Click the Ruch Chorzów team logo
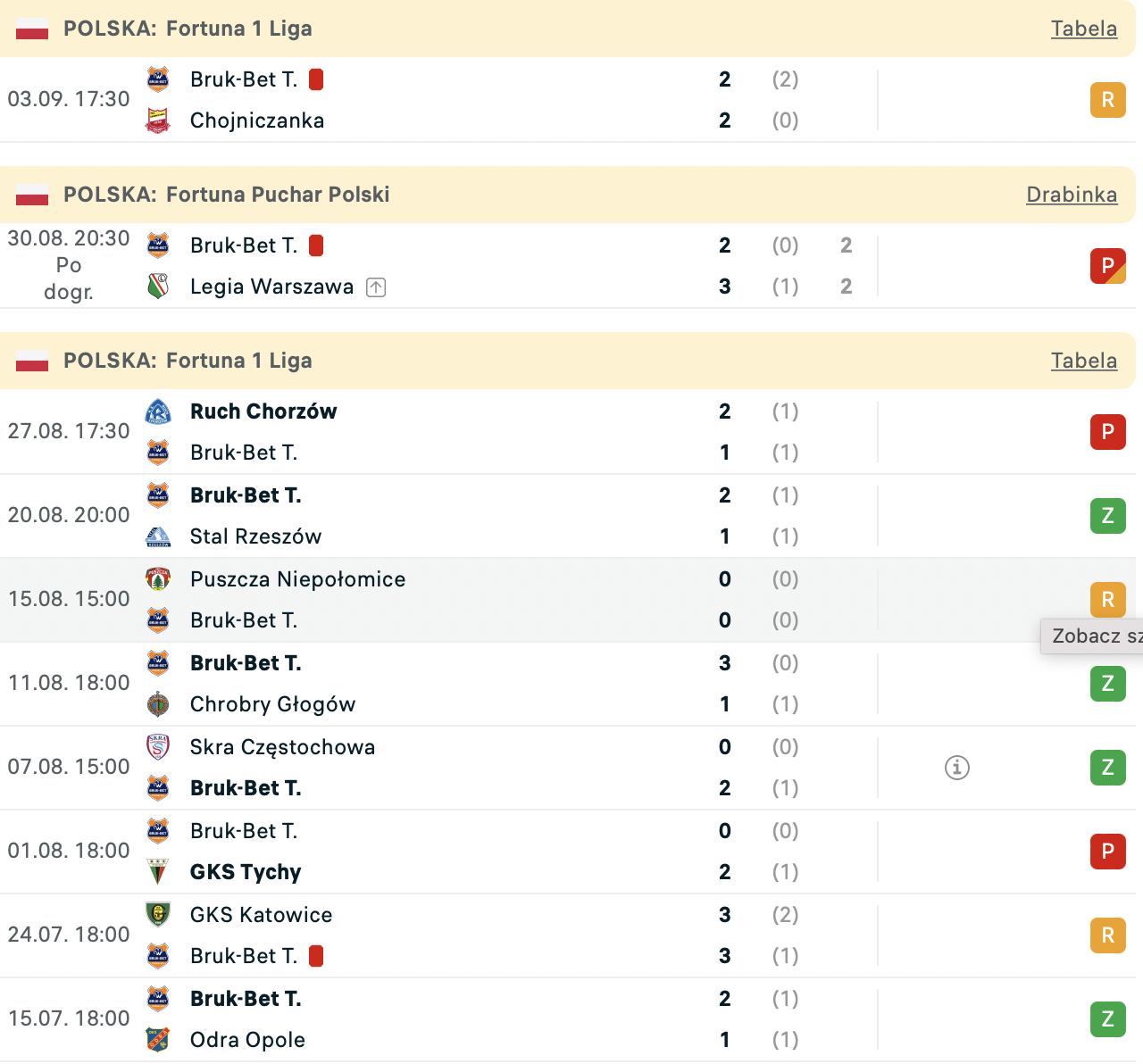1143x1064 pixels. click(158, 411)
